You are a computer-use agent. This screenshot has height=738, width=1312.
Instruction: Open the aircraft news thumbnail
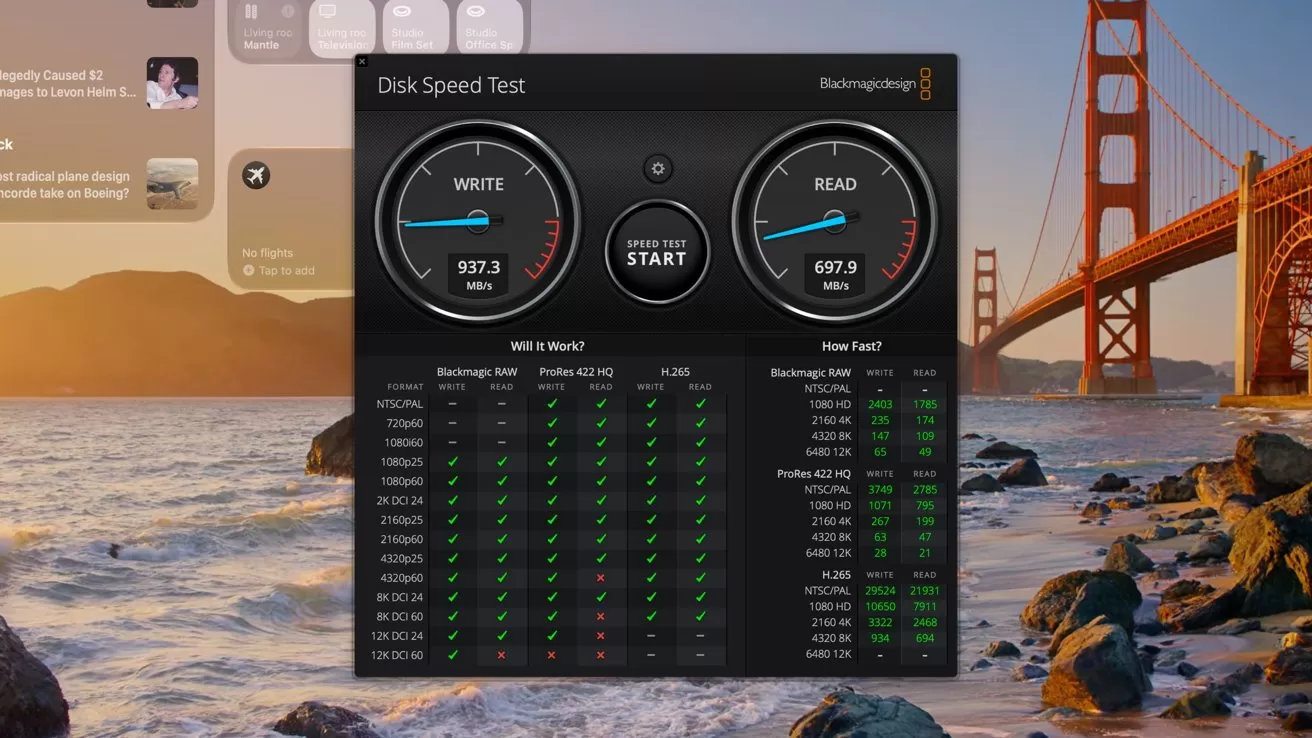[172, 184]
